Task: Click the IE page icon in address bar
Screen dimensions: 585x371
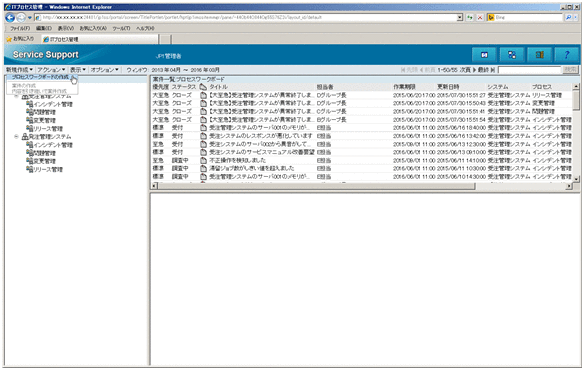Action: (x=38, y=18)
